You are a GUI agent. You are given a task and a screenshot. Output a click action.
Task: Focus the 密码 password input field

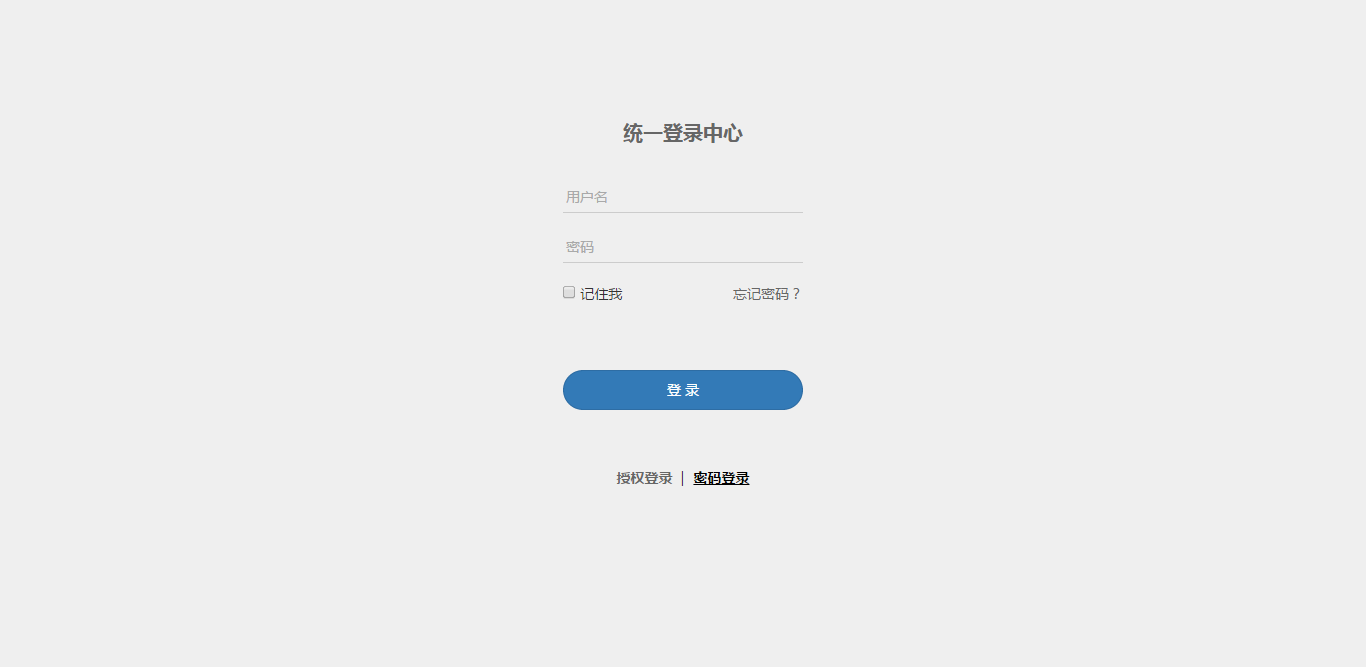[683, 247]
